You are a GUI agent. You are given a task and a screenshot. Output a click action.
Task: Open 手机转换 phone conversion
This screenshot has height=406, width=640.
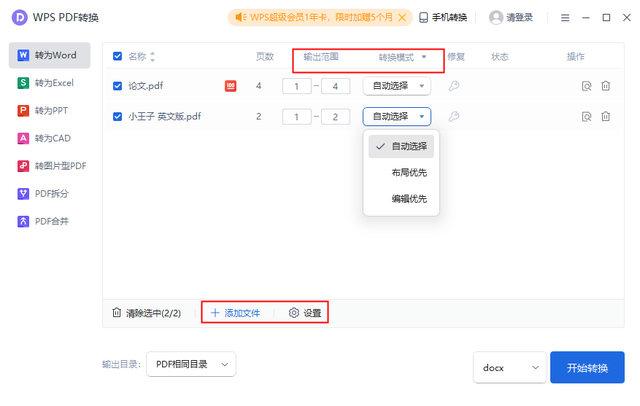tap(443, 18)
